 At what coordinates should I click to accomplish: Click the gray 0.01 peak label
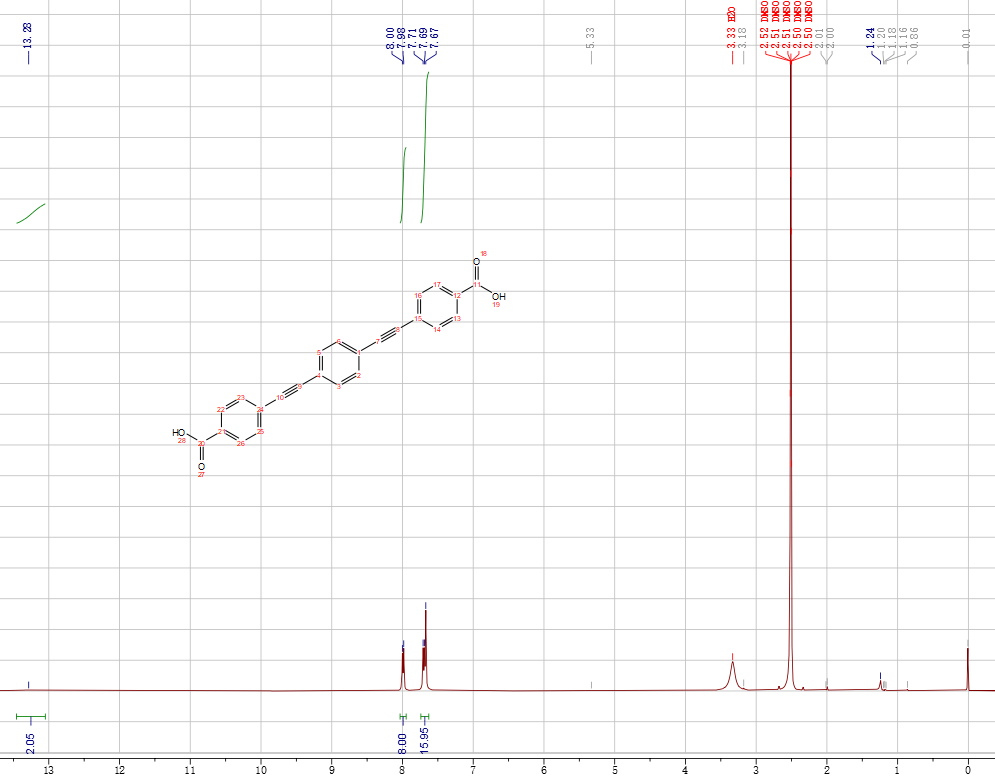[967, 38]
